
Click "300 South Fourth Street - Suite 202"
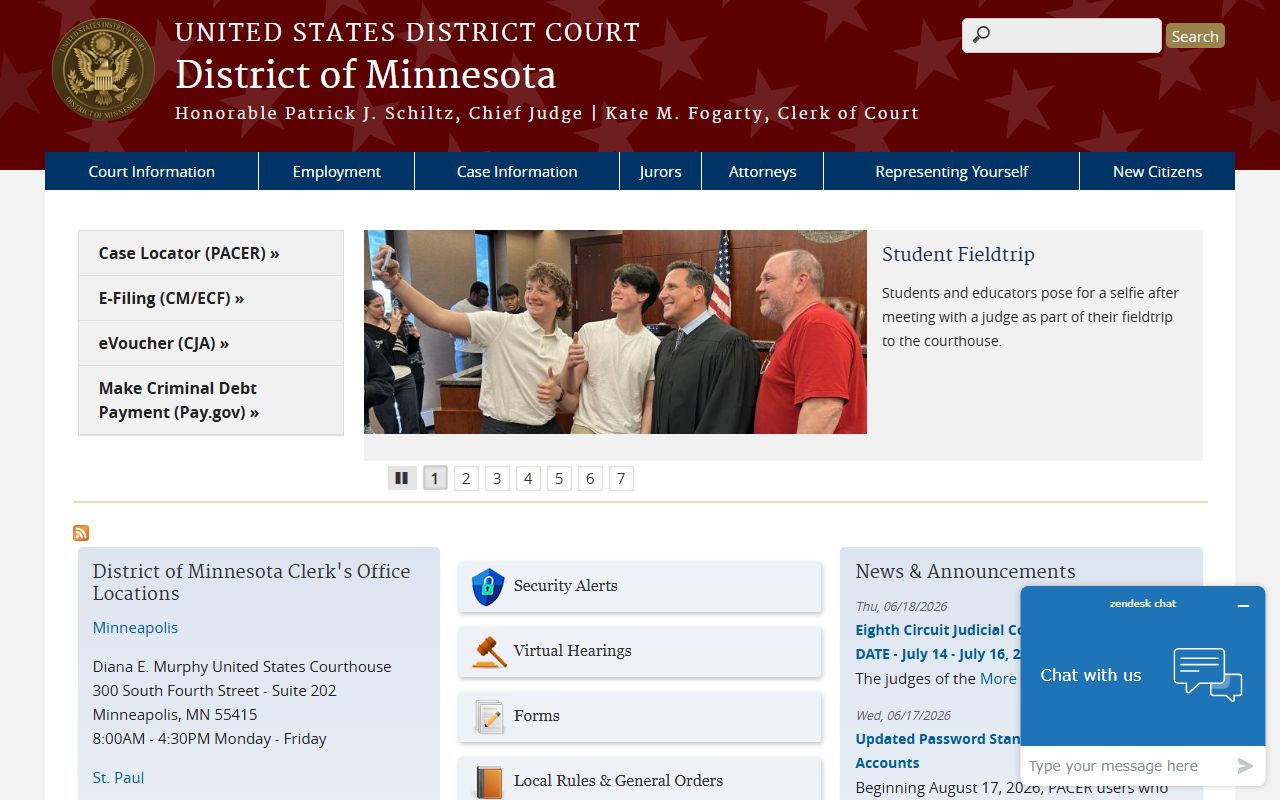click(x=215, y=691)
